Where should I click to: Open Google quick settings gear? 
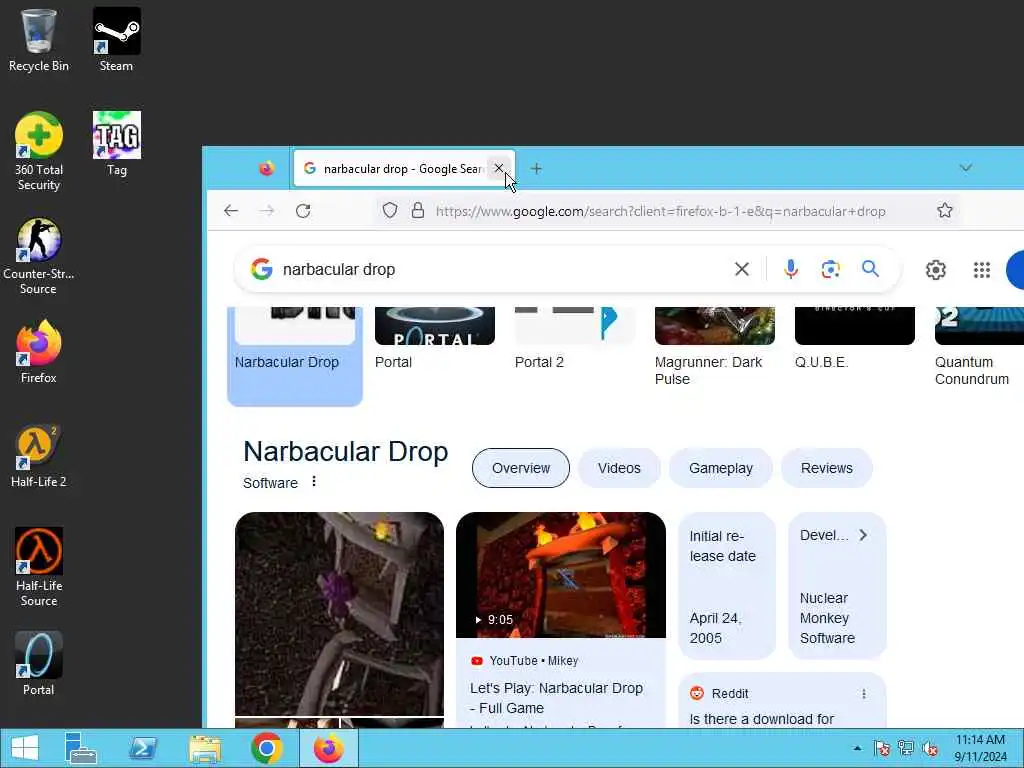(x=936, y=270)
